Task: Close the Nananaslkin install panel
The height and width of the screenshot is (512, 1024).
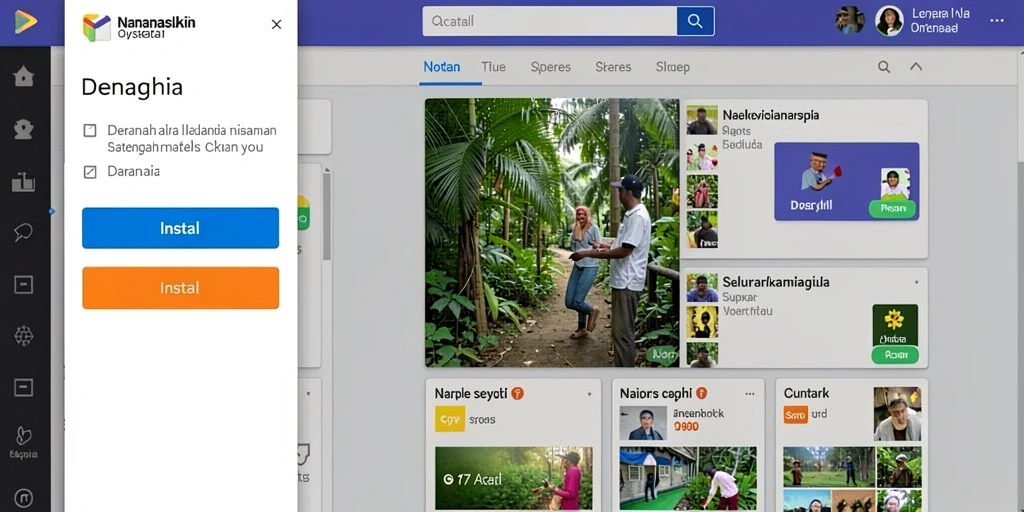Action: pyautogui.click(x=276, y=24)
